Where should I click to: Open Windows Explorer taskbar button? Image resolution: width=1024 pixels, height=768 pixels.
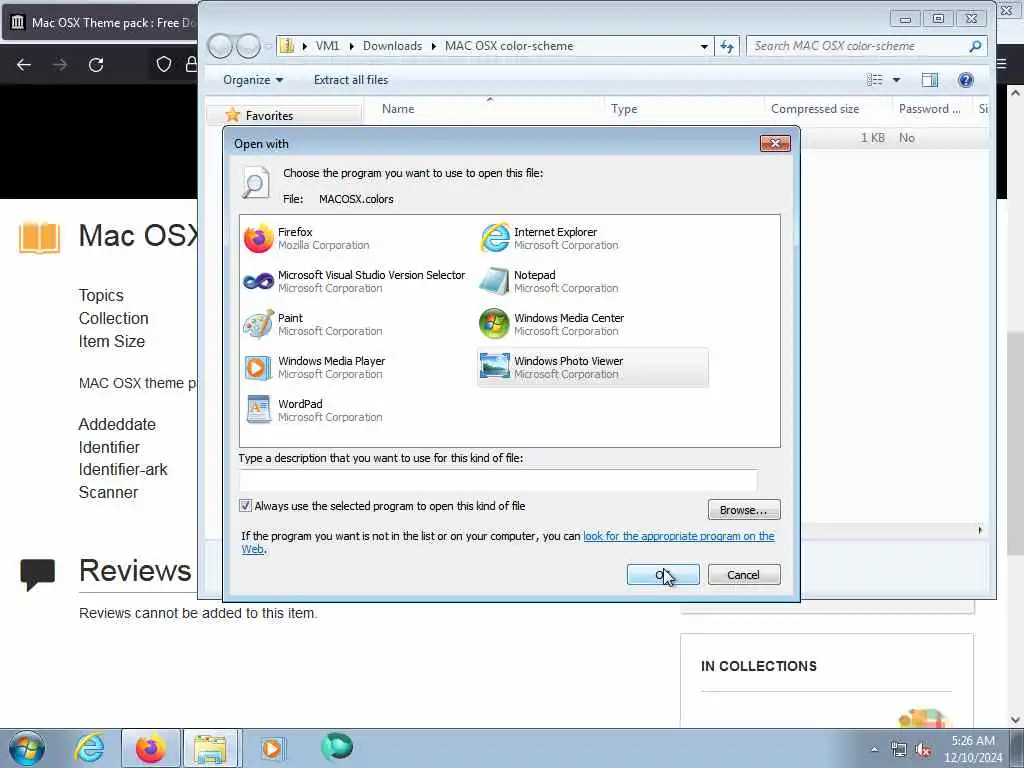[x=211, y=748]
